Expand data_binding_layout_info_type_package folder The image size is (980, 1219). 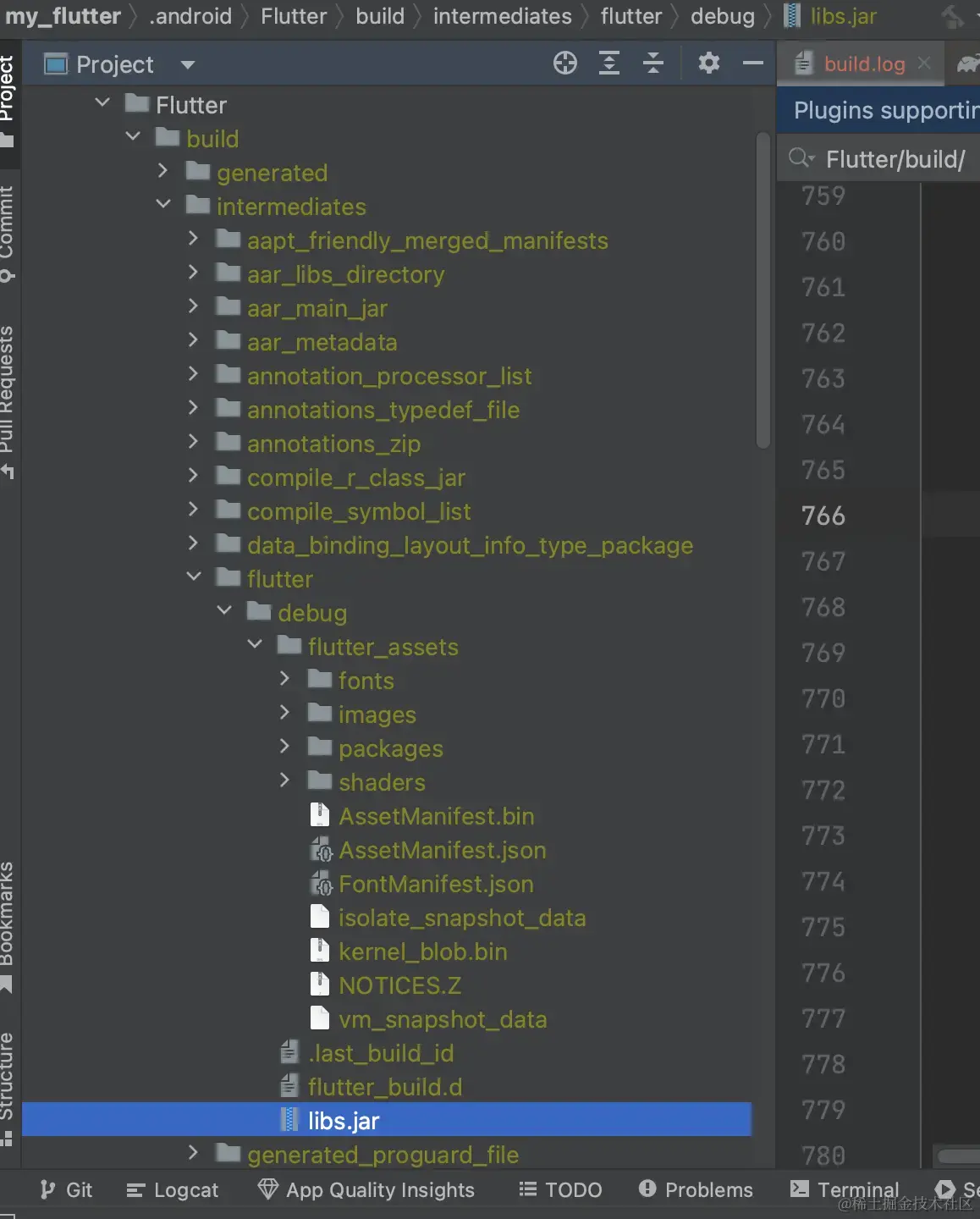(x=194, y=543)
